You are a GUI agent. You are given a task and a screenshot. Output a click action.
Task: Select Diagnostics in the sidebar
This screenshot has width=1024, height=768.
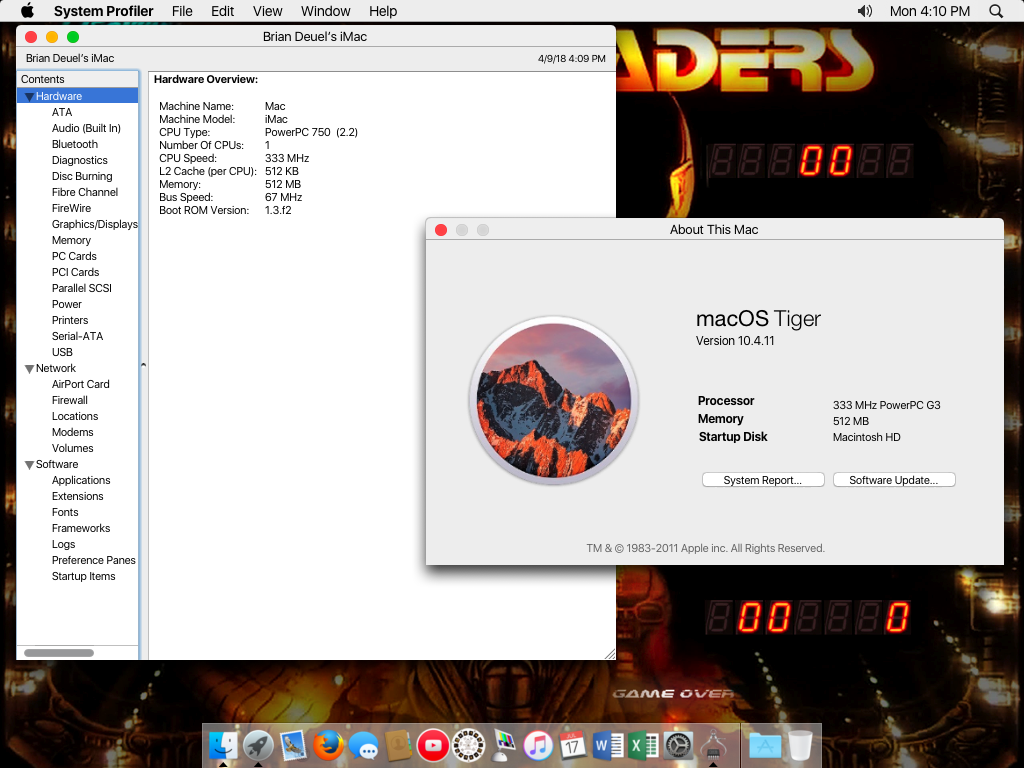point(80,160)
